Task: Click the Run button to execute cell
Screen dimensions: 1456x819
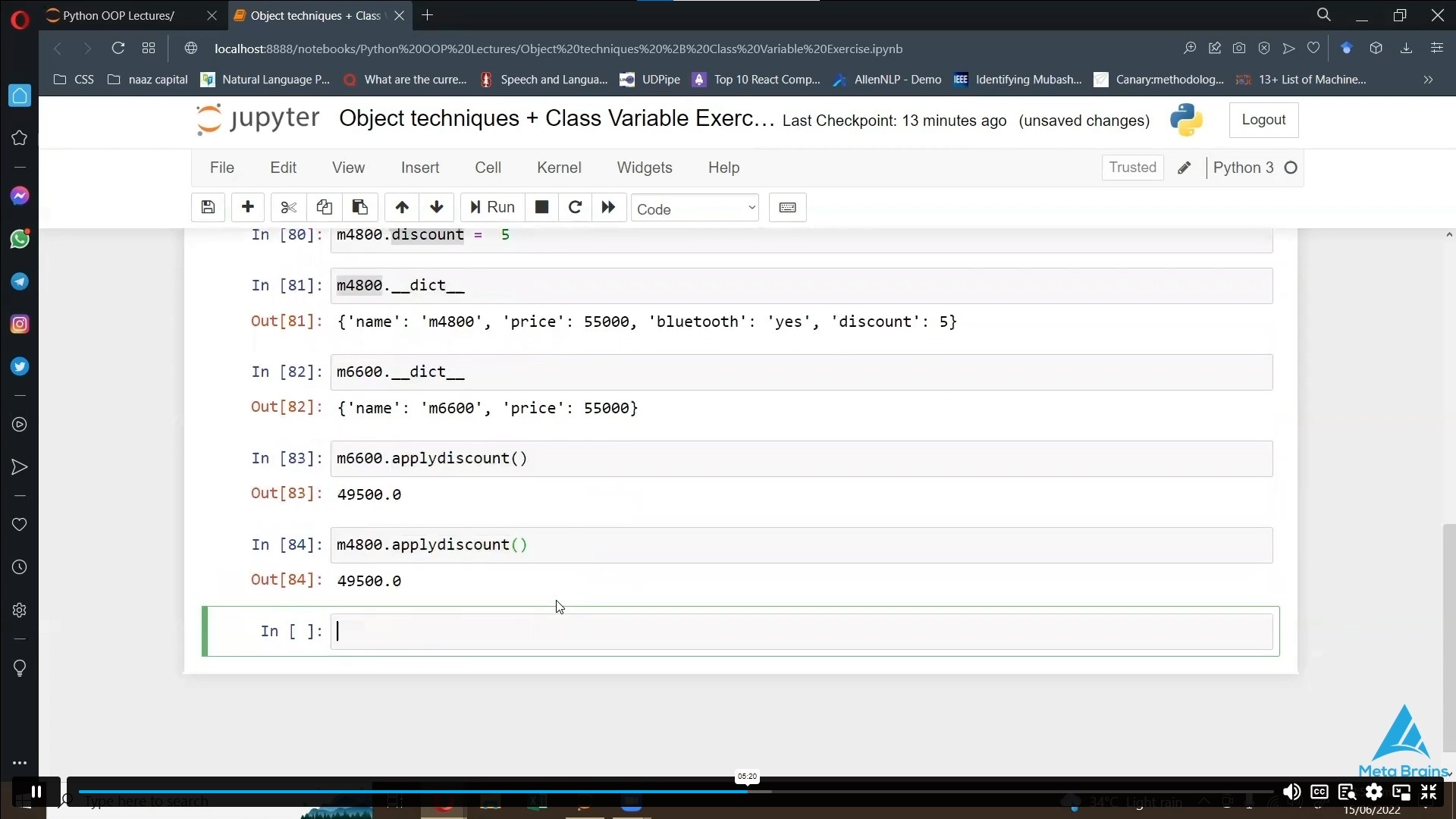Action: pyautogui.click(x=492, y=207)
